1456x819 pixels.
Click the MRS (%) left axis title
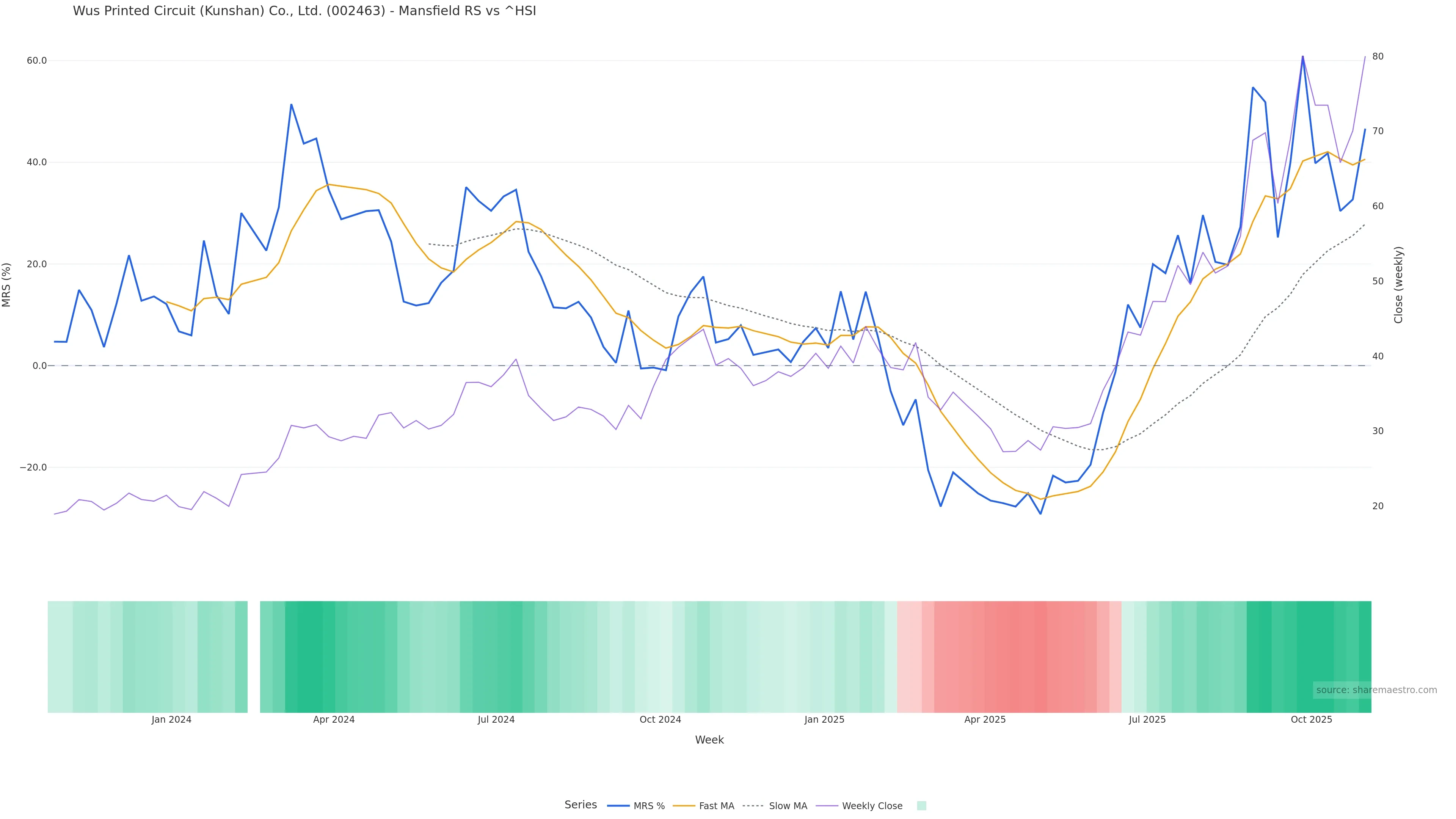click(7, 285)
